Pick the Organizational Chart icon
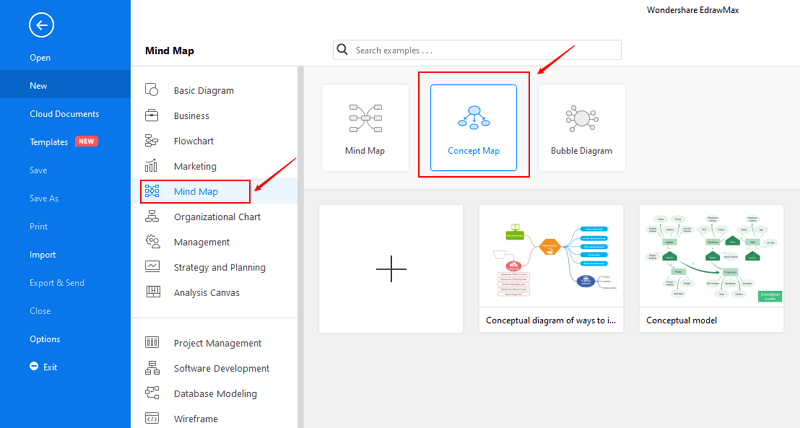Screen dimensions: 800x428 152,216
